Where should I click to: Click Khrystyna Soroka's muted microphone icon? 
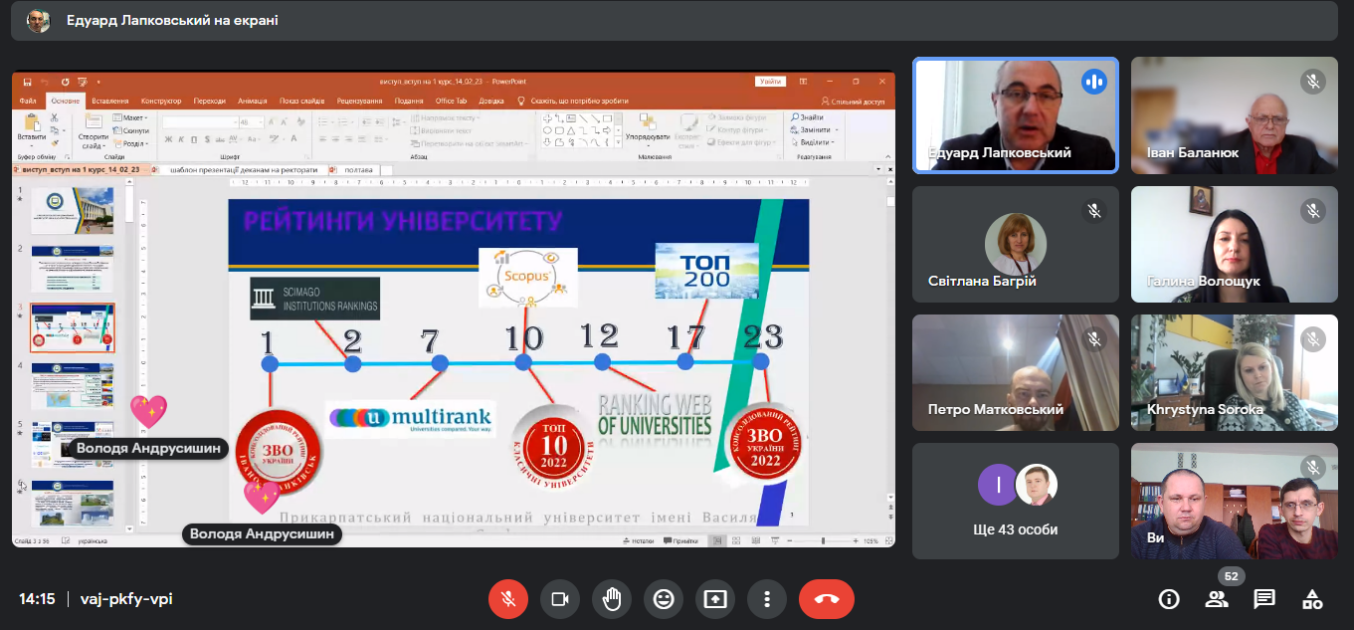pos(1312,340)
